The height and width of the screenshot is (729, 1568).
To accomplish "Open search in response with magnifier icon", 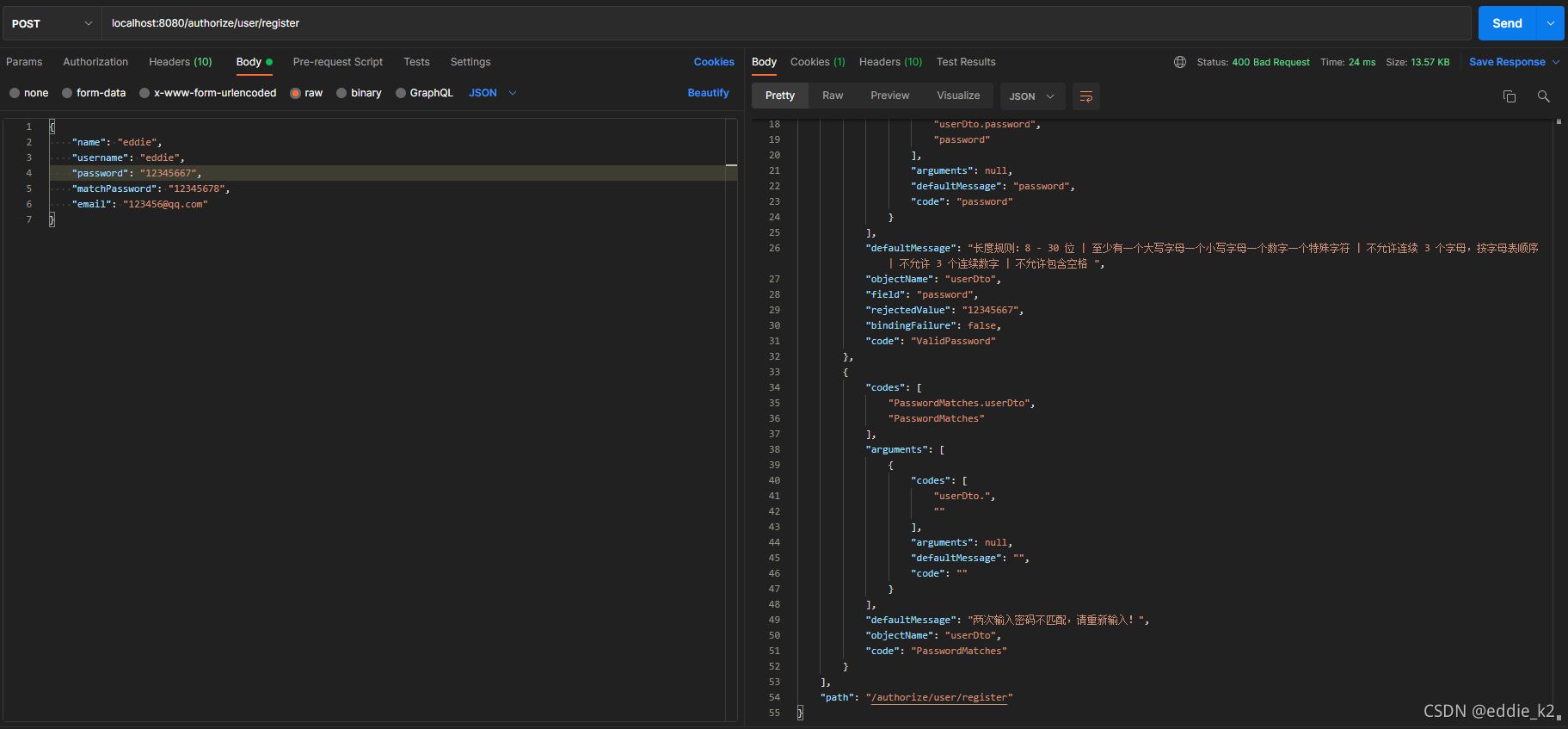I will click(x=1543, y=96).
